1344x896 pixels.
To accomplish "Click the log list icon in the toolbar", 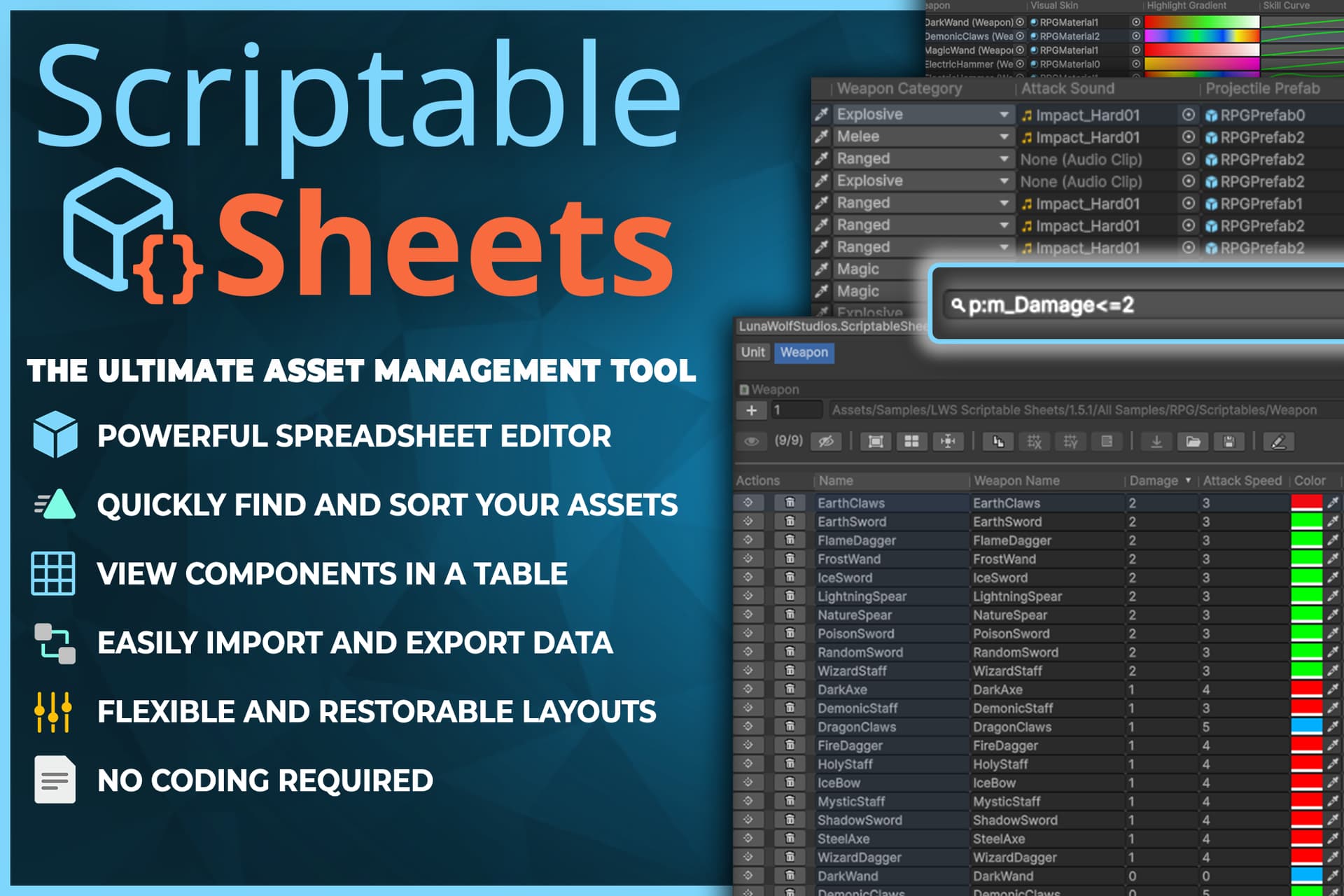I will 1107,442.
